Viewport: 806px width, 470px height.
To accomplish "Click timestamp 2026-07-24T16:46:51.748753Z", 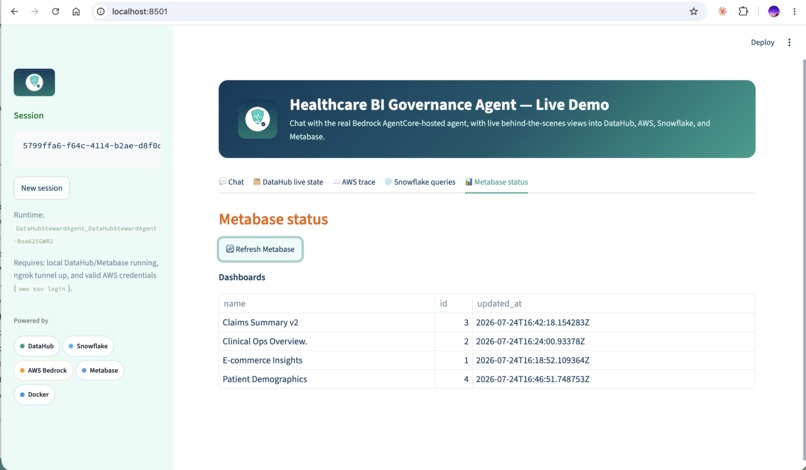I will (533, 379).
